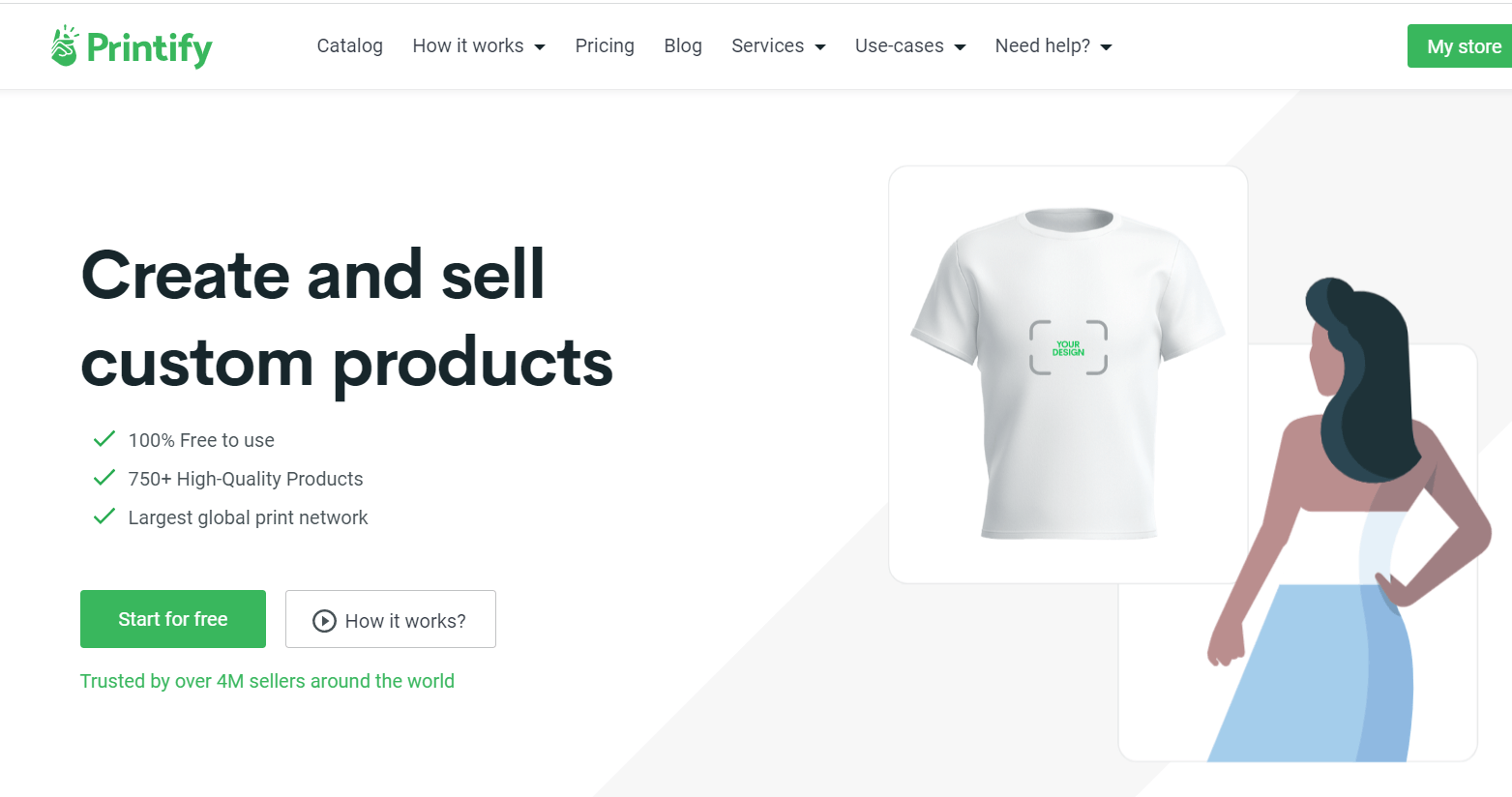Open the Blog nav link

pyautogui.click(x=683, y=45)
